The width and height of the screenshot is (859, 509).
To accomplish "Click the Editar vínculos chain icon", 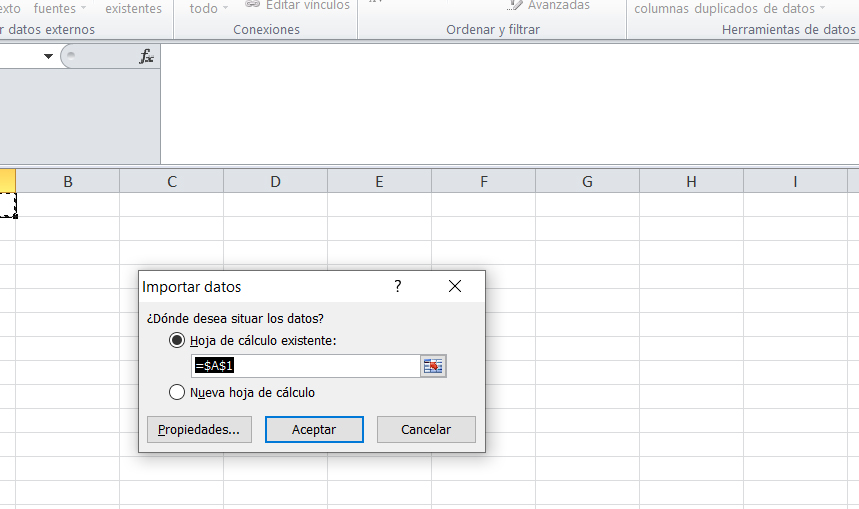I will point(252,6).
